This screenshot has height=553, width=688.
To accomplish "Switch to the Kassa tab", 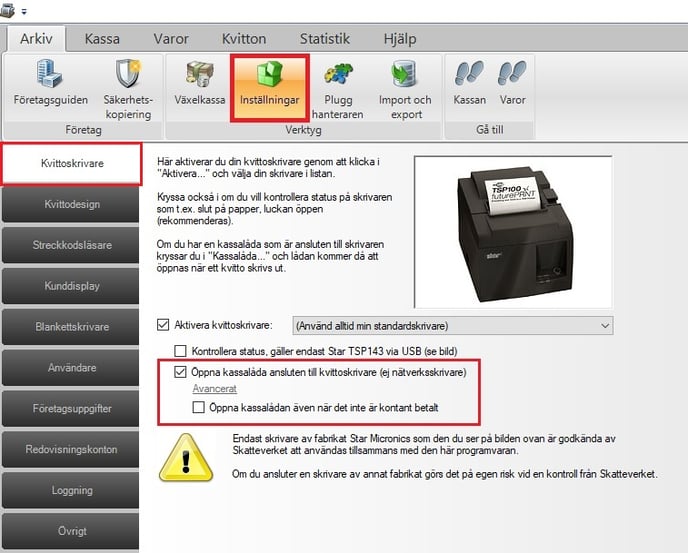I will click(102, 39).
